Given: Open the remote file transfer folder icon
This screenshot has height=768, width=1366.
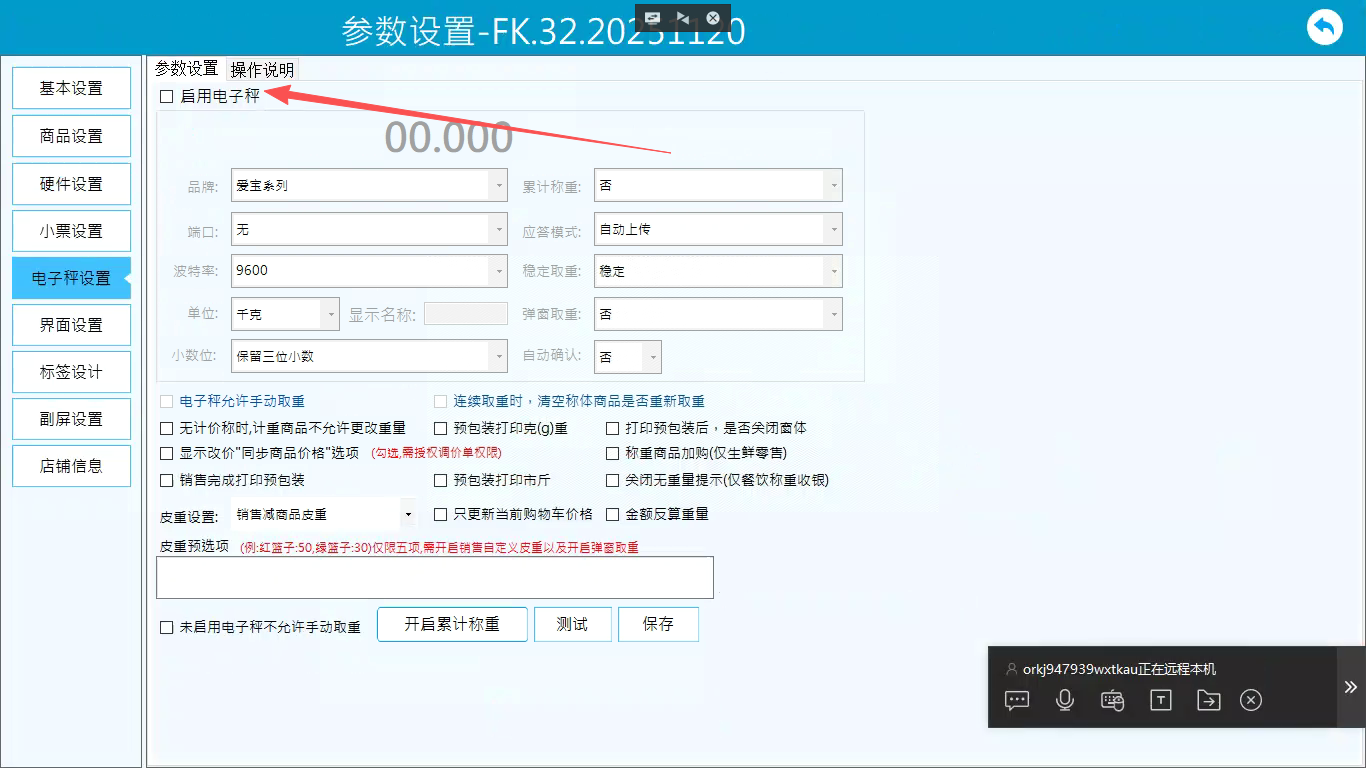Looking at the screenshot, I should [1208, 700].
